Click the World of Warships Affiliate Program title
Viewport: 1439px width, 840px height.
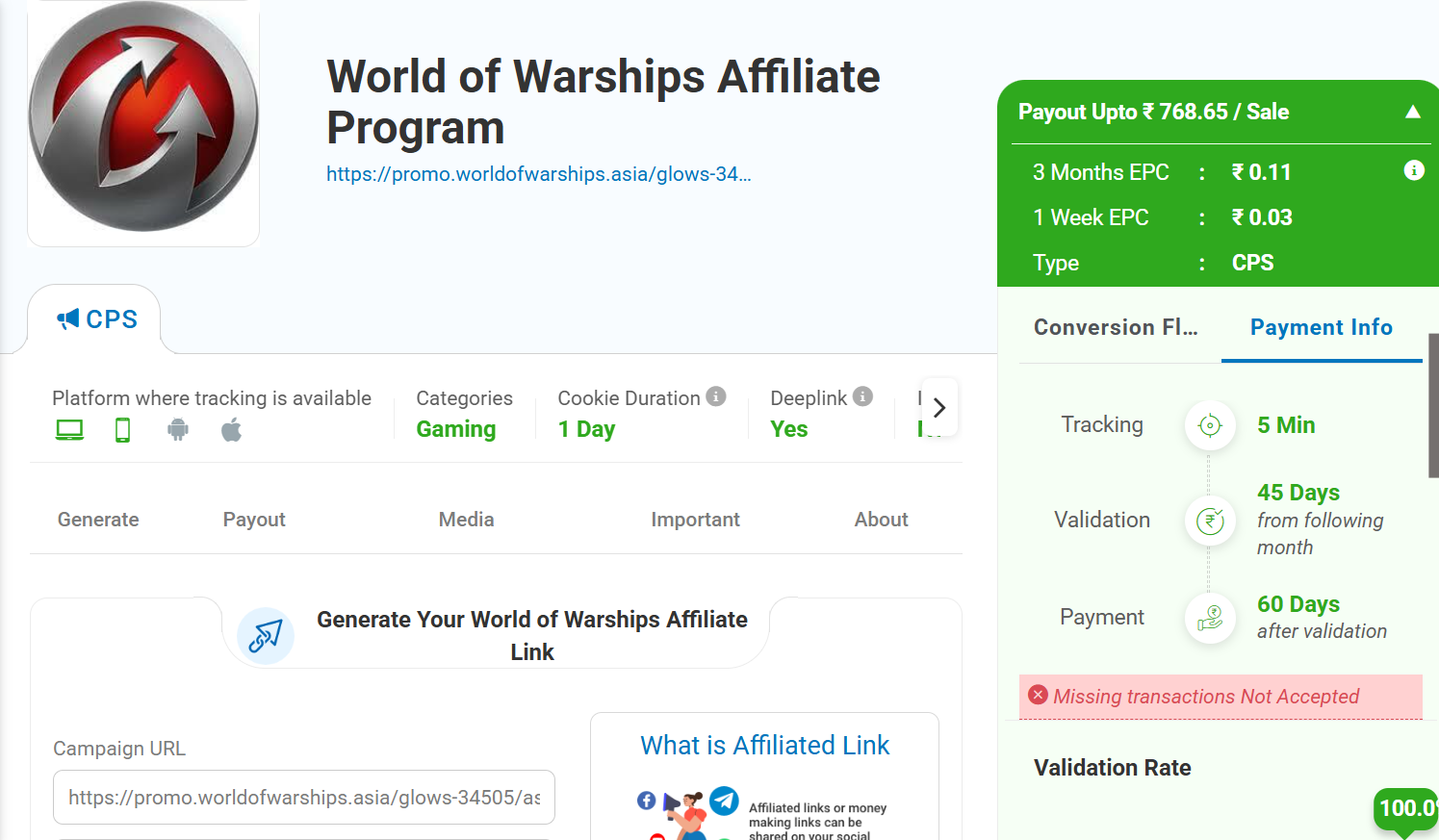[603, 102]
